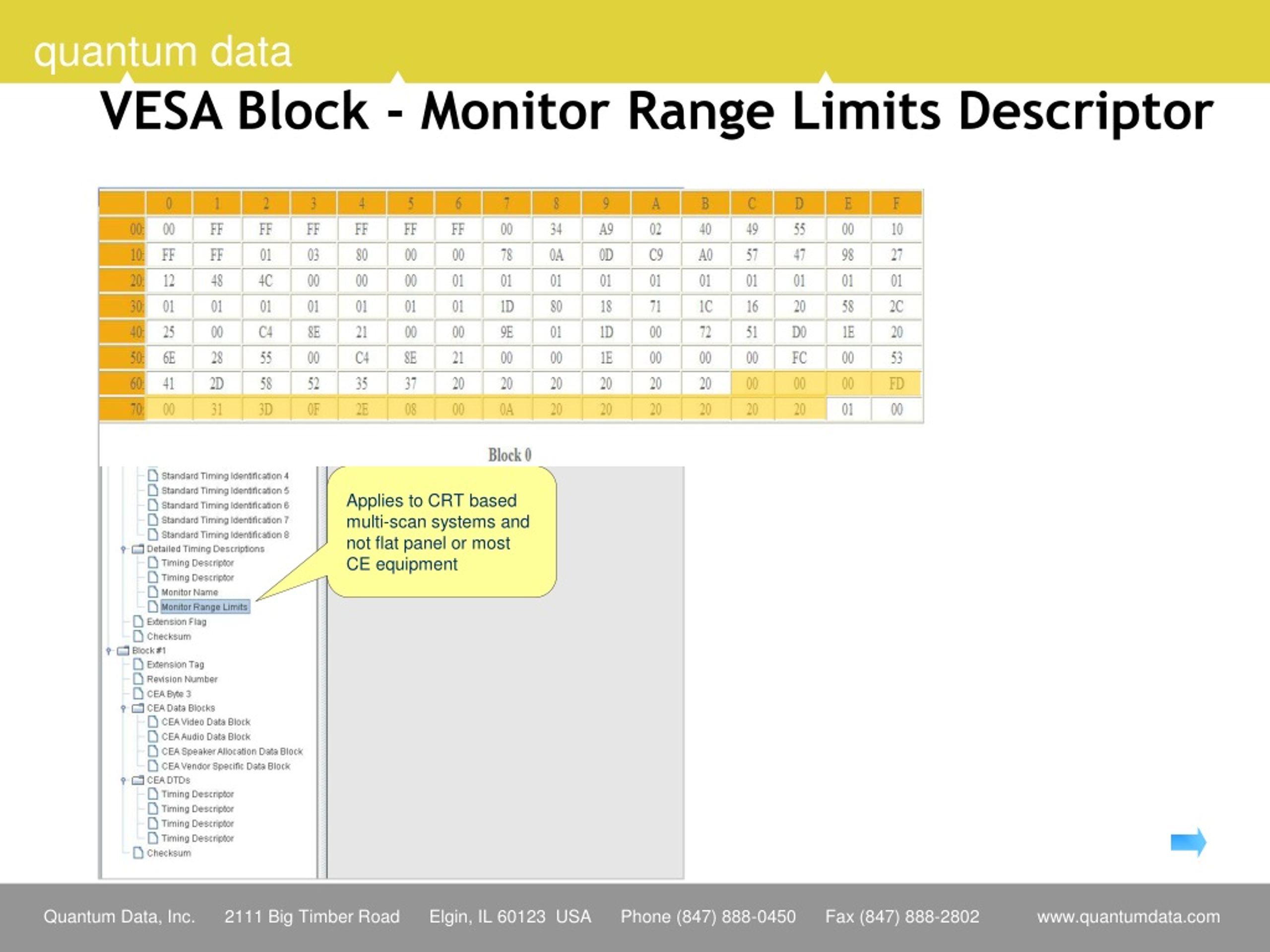Screen dimensions: 1270x952
Task: Click the Block #1 folder icon
Action: pos(124,650)
